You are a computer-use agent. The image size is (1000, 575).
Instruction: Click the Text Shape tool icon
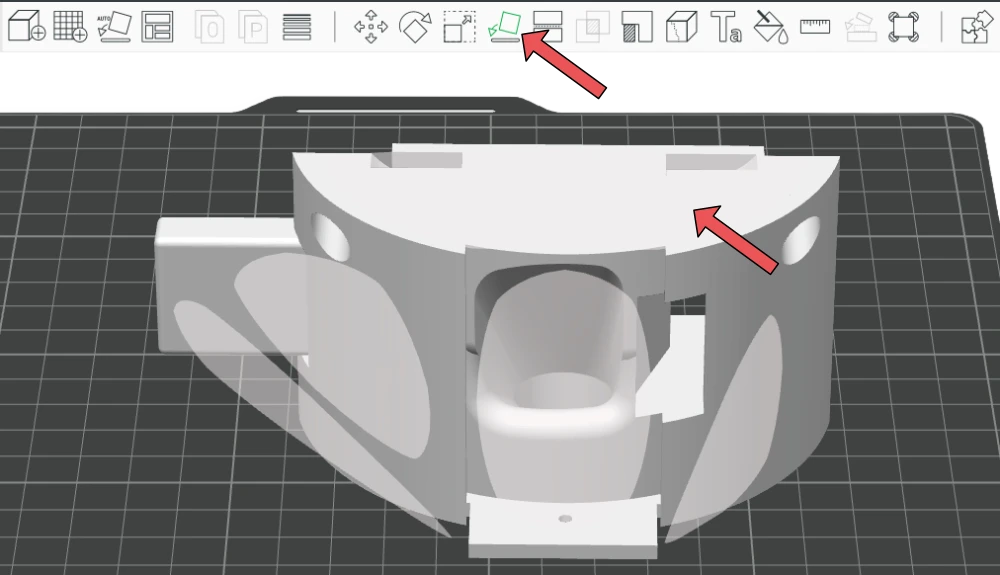point(725,27)
